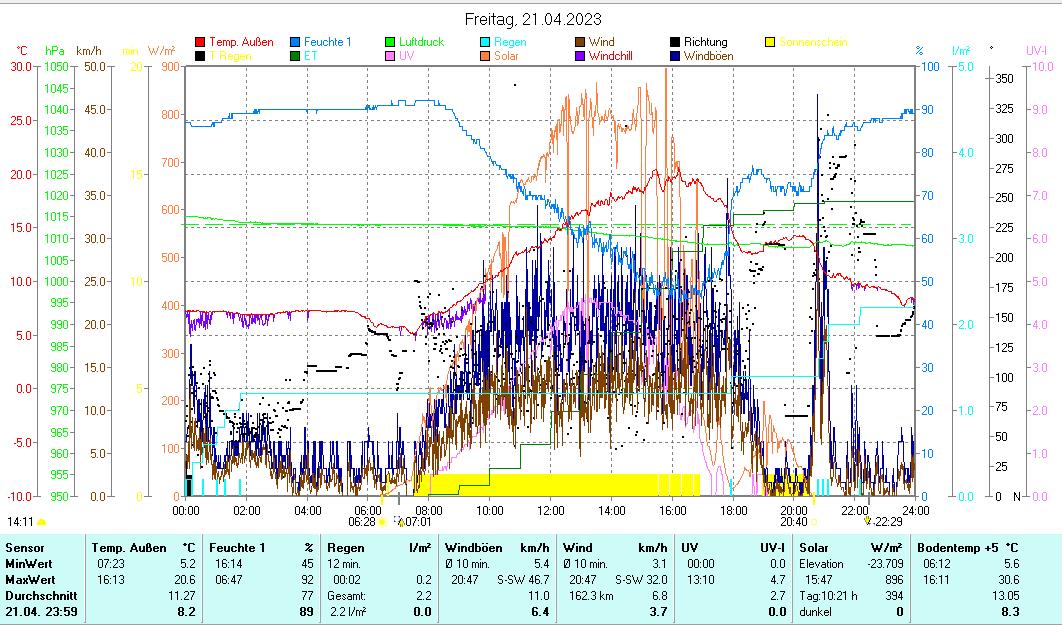Click the yellow Sonnenschein legend square
The image size is (1062, 625).
coord(770,42)
